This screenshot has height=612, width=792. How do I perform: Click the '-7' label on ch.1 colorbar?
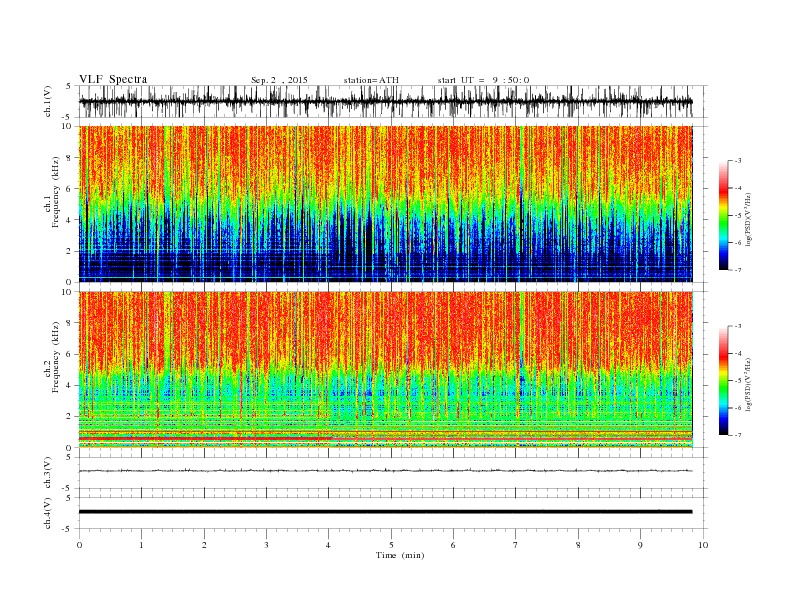point(737,270)
